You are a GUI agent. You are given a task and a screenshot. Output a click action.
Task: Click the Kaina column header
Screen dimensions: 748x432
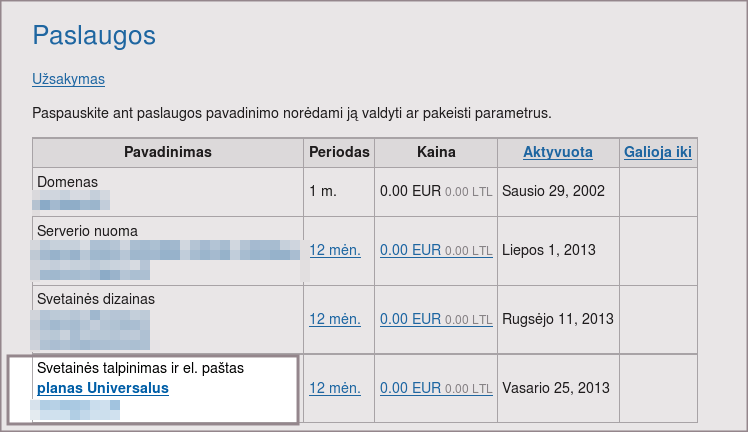tap(435, 153)
